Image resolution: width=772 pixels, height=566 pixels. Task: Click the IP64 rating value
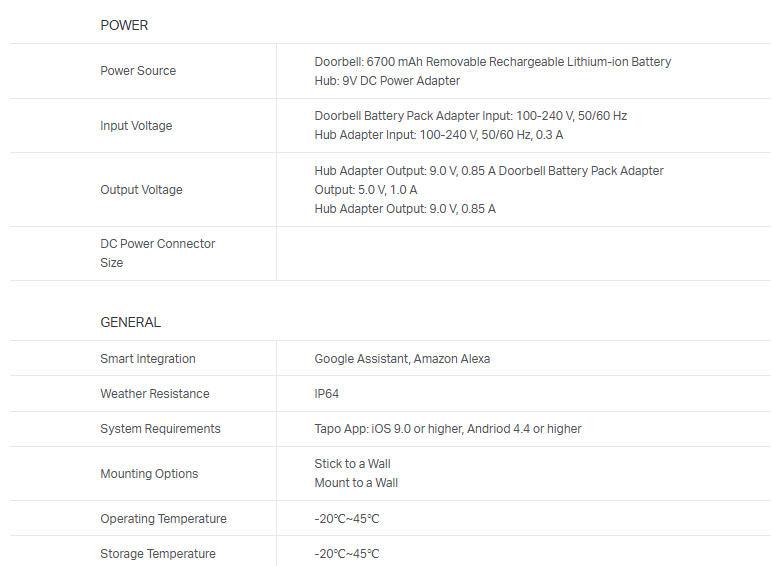327,394
